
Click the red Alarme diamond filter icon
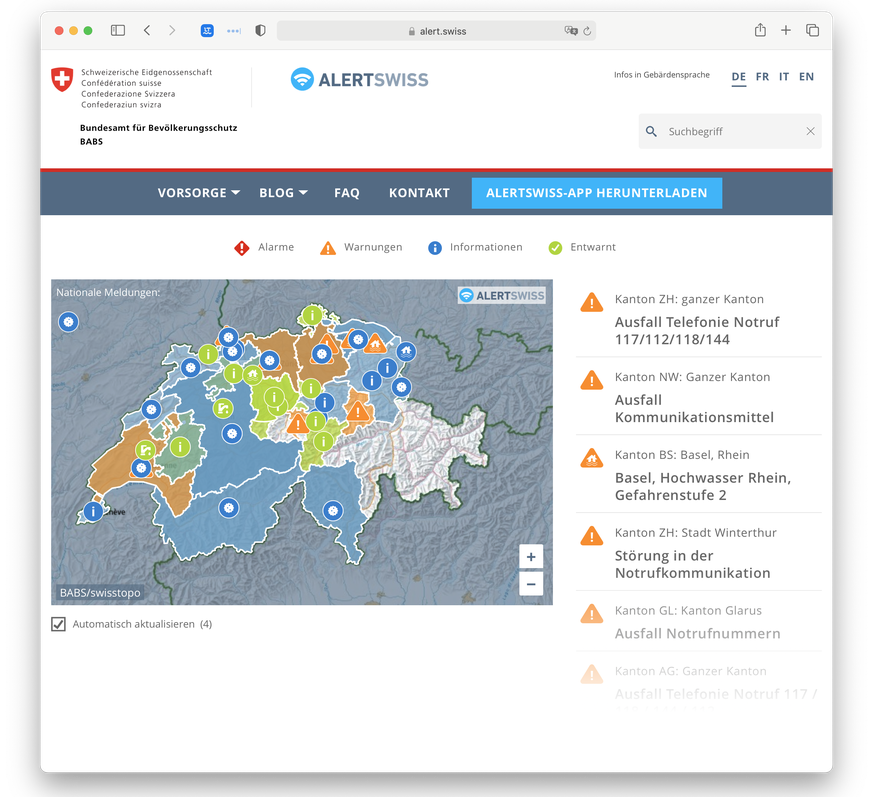tap(242, 248)
